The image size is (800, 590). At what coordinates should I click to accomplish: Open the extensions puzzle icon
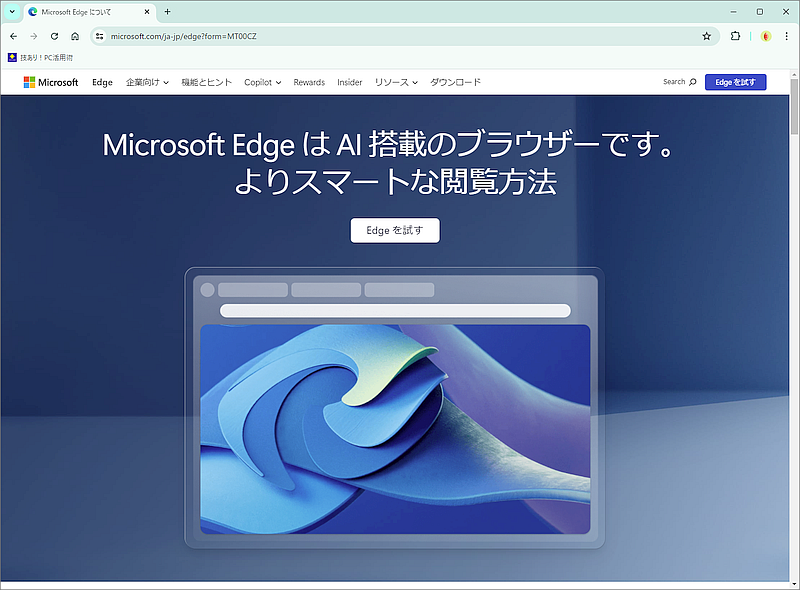coord(735,36)
